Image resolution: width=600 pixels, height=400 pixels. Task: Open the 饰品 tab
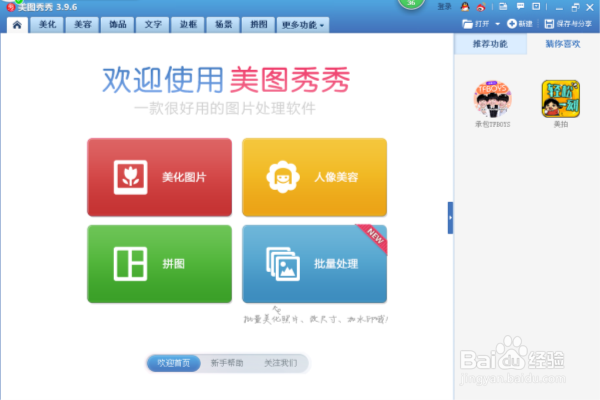coord(118,25)
